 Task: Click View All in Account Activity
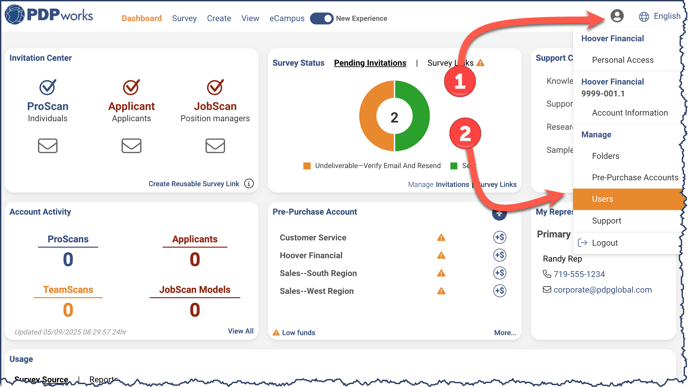[x=240, y=331]
